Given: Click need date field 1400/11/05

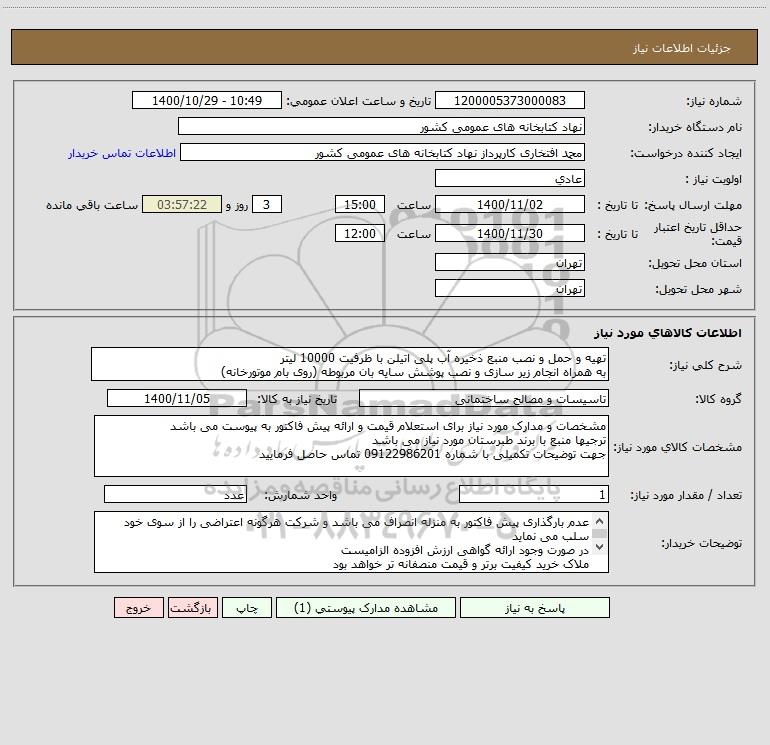Looking at the screenshot, I should click(x=177, y=398).
